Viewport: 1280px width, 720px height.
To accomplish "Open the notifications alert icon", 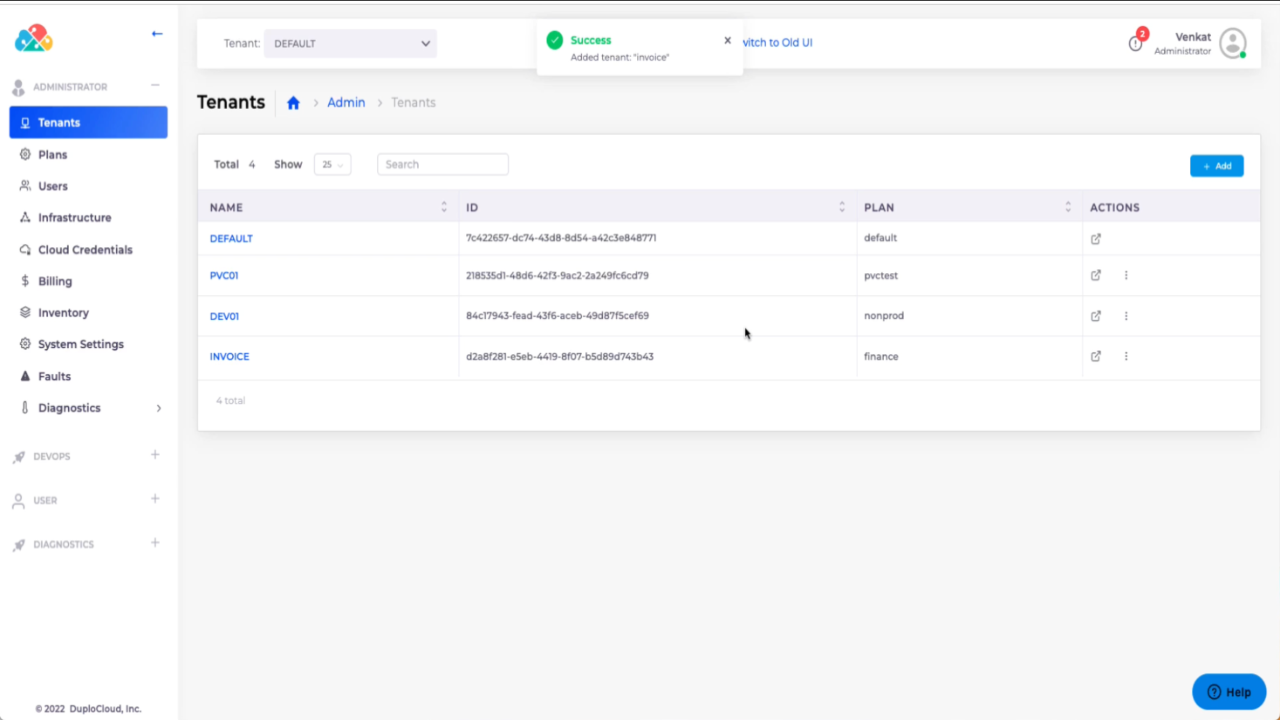I will pos(1136,42).
